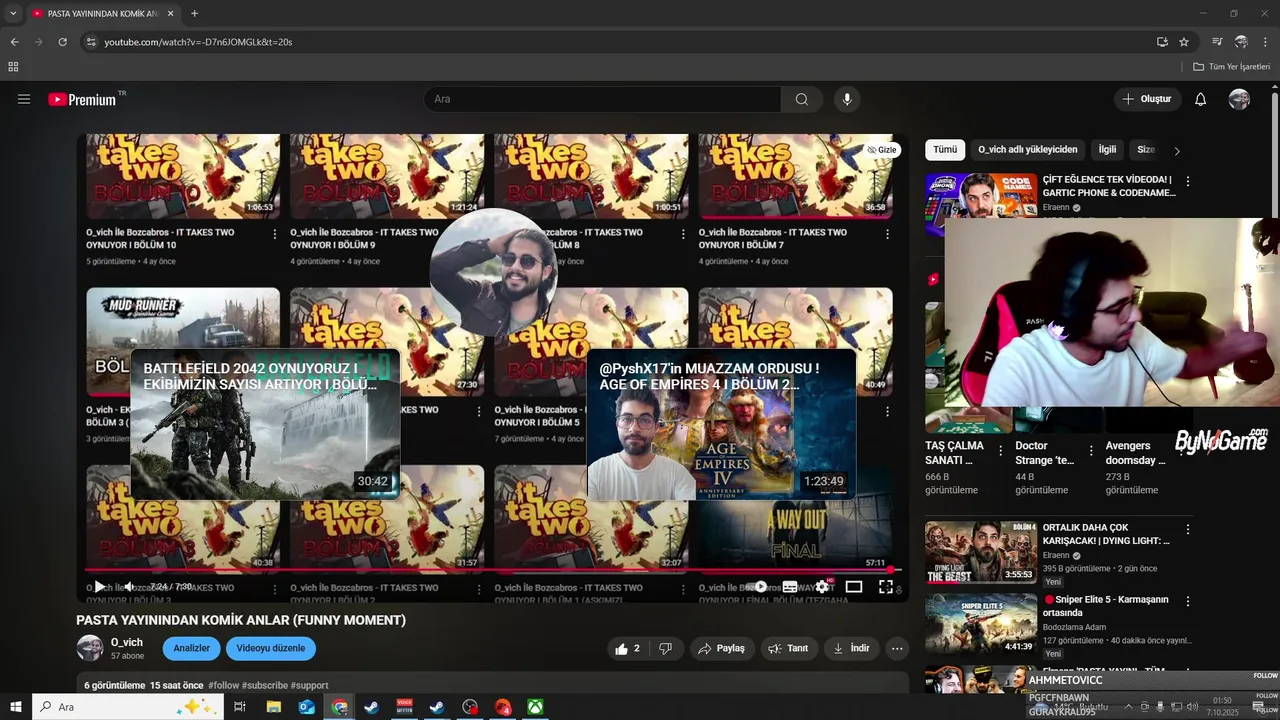
Task: Open the player settings gear
Action: tap(822, 587)
